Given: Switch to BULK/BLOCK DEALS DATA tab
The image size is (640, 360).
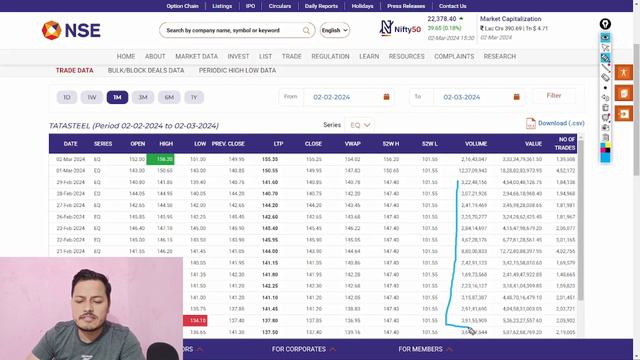Looking at the screenshot, I should [146, 70].
